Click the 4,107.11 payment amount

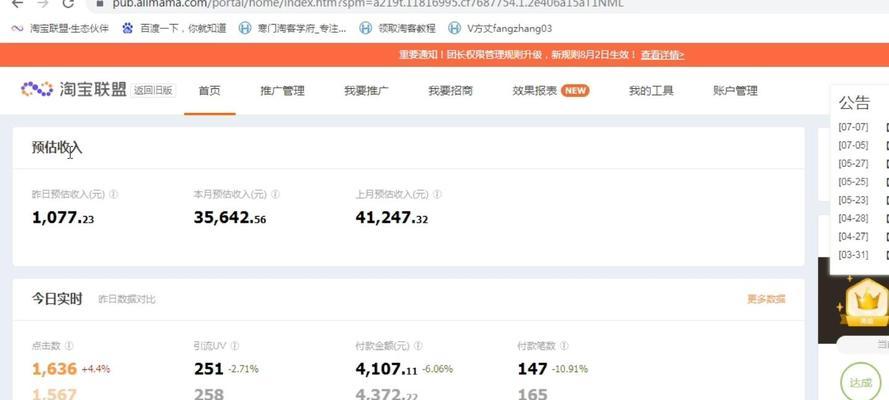click(x=386, y=369)
